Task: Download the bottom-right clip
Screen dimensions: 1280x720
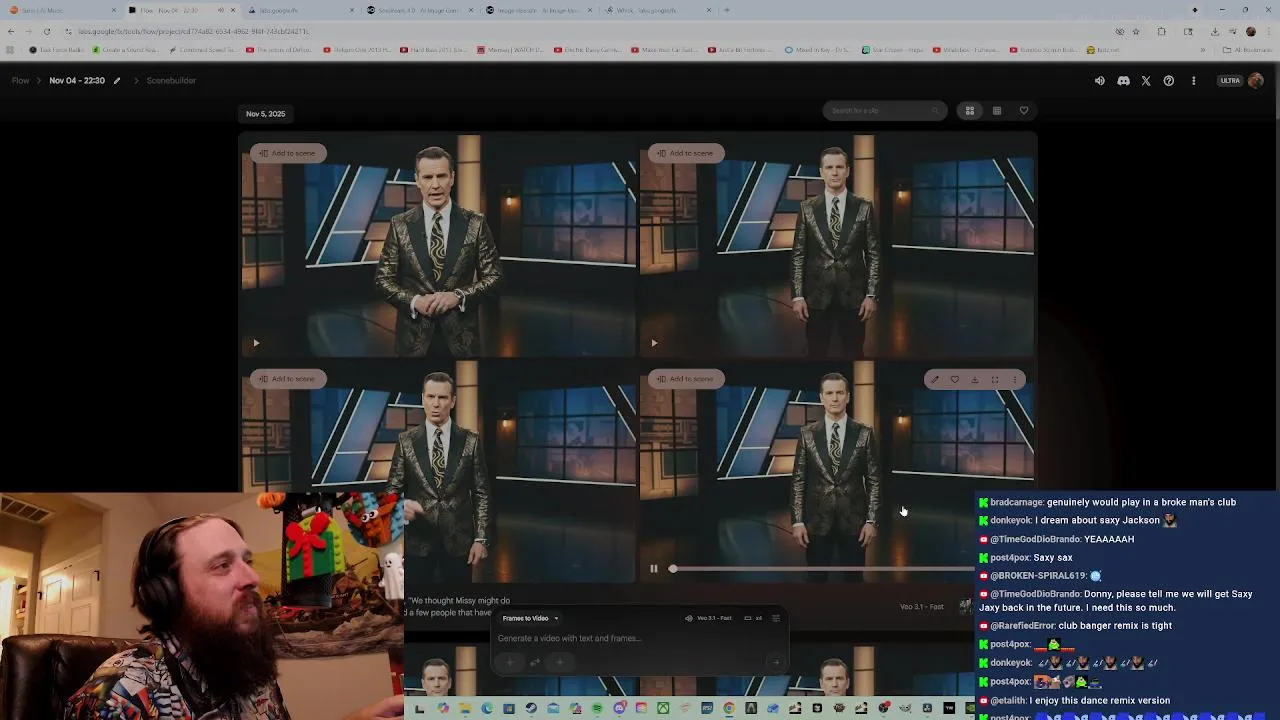Action: (975, 380)
